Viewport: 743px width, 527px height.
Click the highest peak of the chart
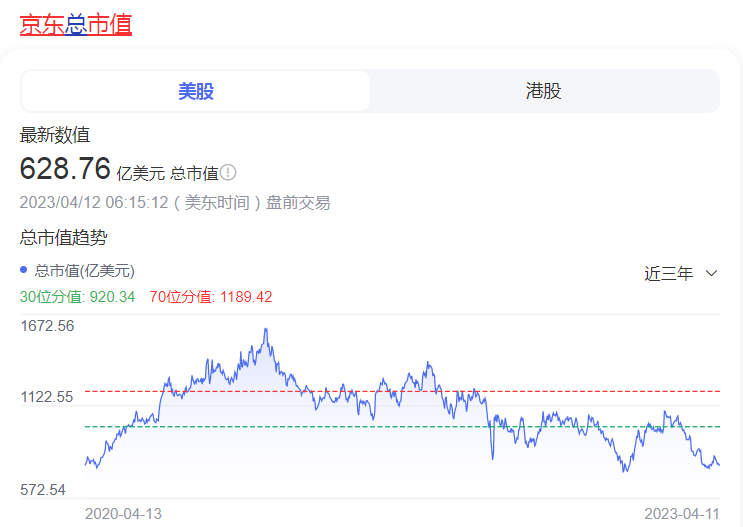266,330
